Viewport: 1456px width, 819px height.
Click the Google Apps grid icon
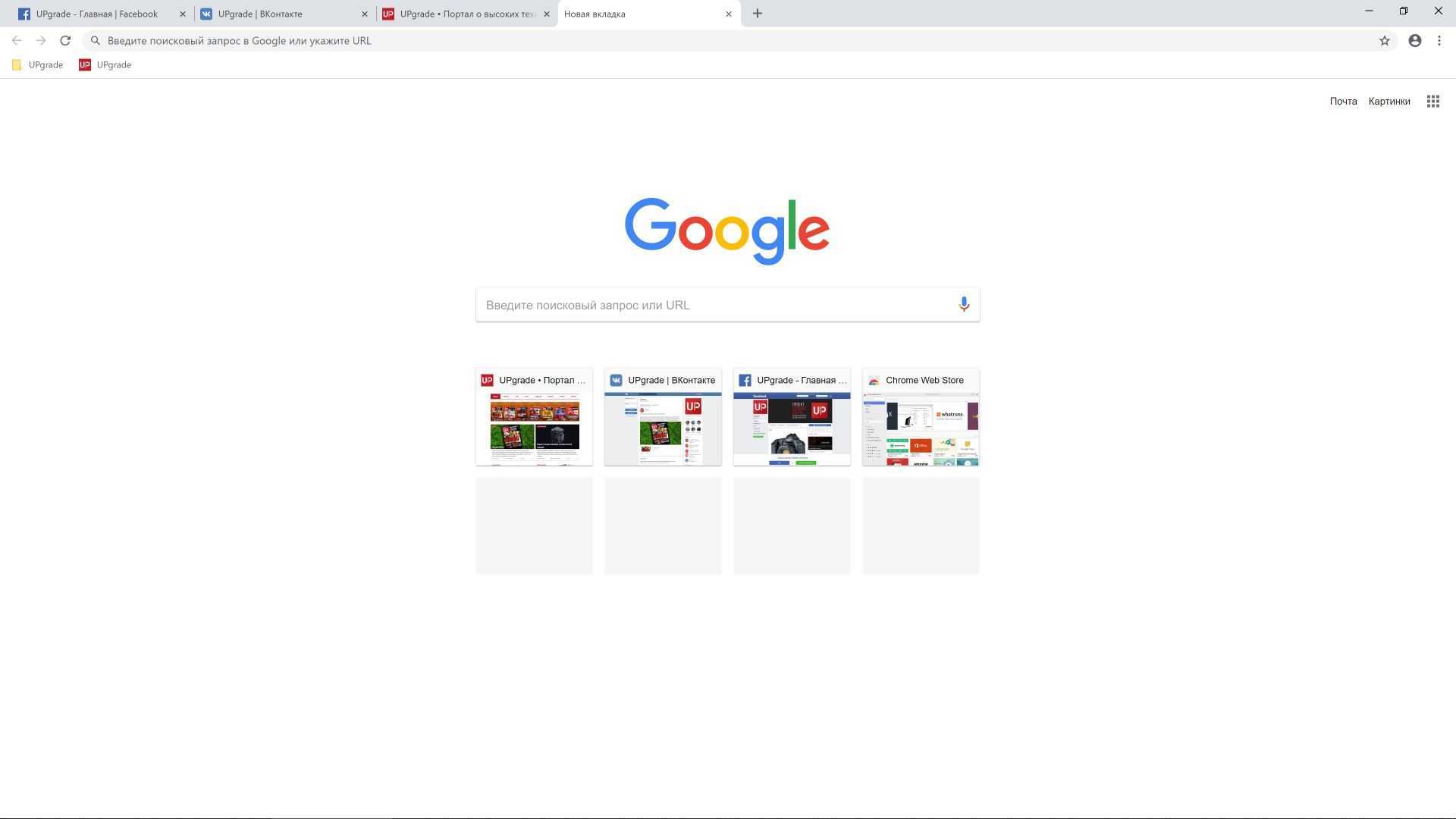(1433, 100)
